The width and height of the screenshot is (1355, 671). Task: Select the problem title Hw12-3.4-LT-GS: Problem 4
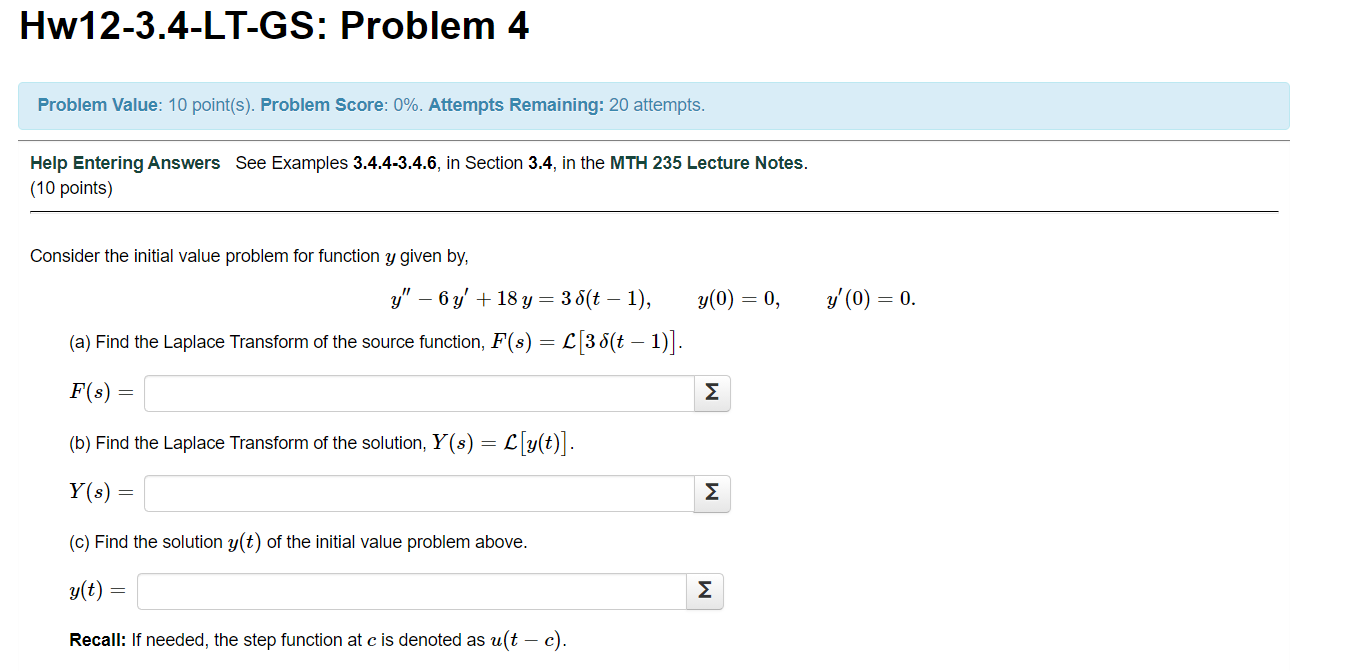click(x=273, y=27)
